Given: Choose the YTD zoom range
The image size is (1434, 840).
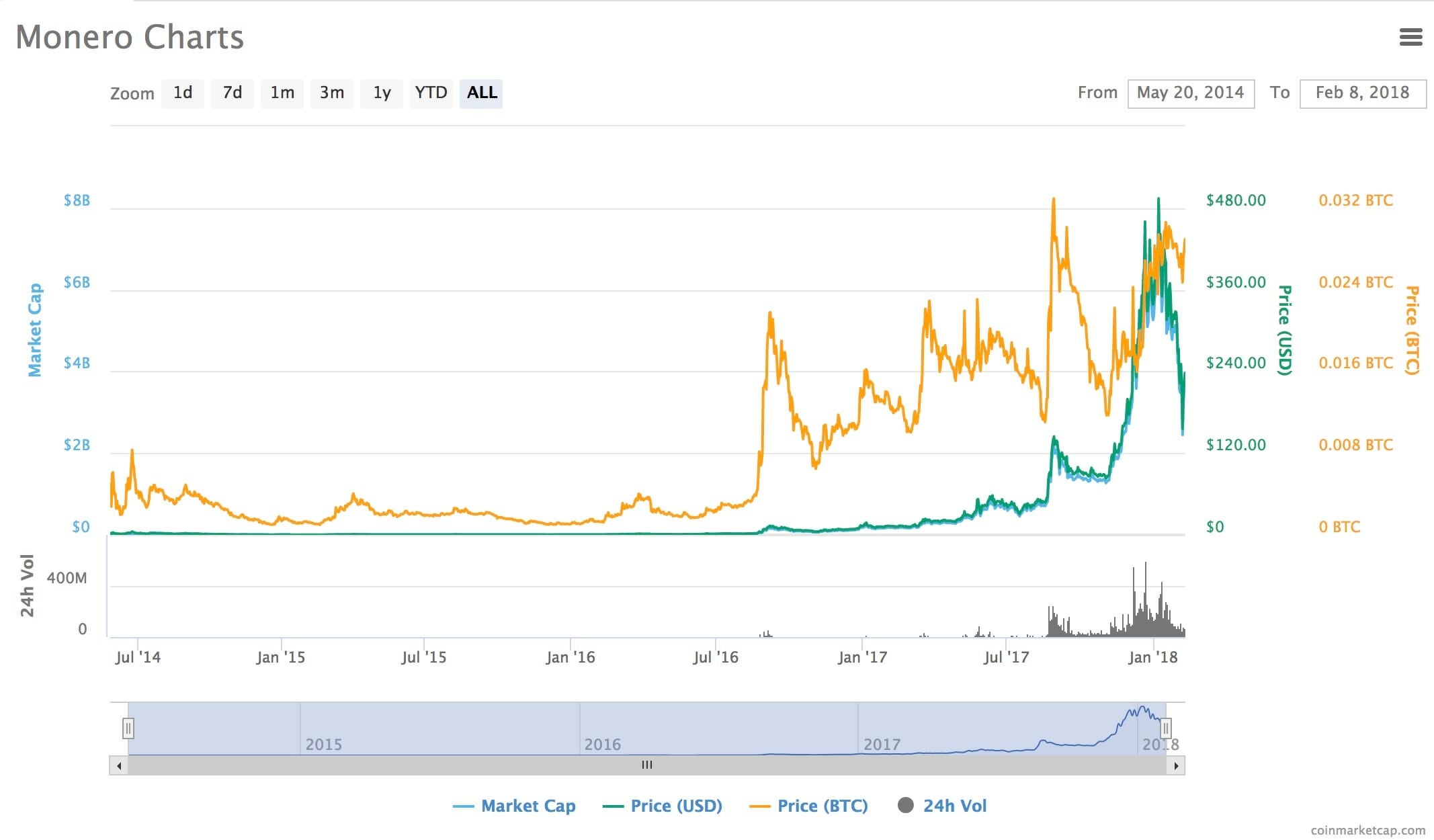Looking at the screenshot, I should pyautogui.click(x=431, y=93).
